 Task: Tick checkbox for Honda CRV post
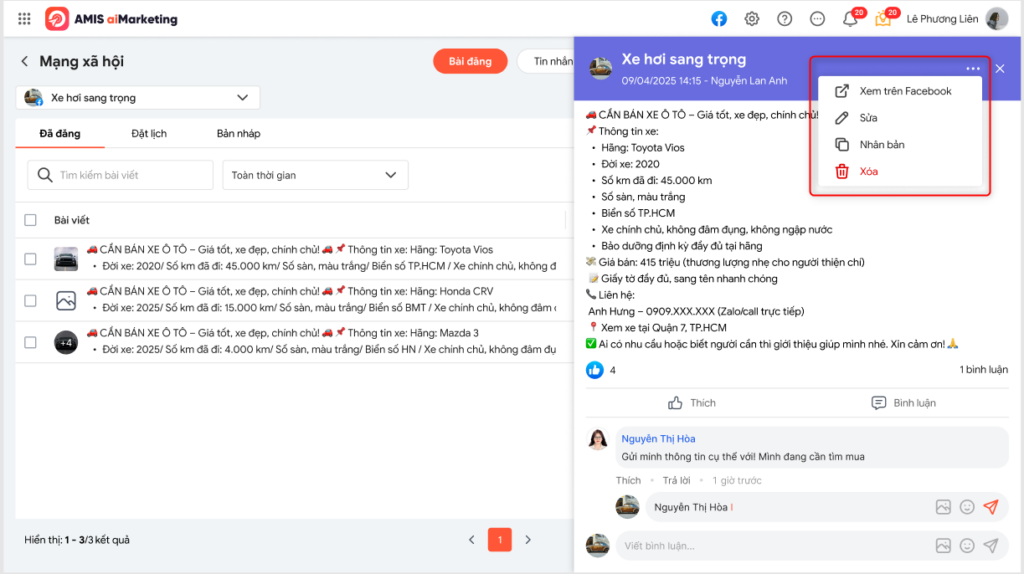click(x=30, y=301)
